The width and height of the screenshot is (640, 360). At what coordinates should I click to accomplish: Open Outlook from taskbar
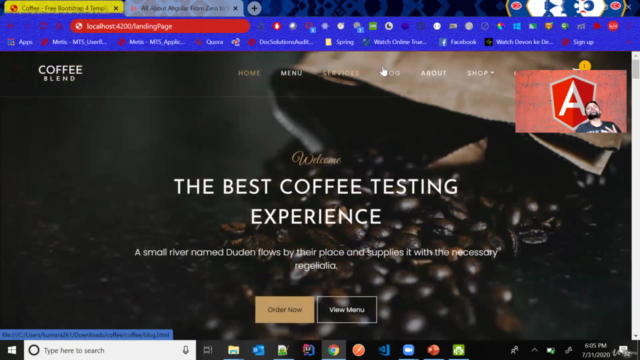click(258, 350)
